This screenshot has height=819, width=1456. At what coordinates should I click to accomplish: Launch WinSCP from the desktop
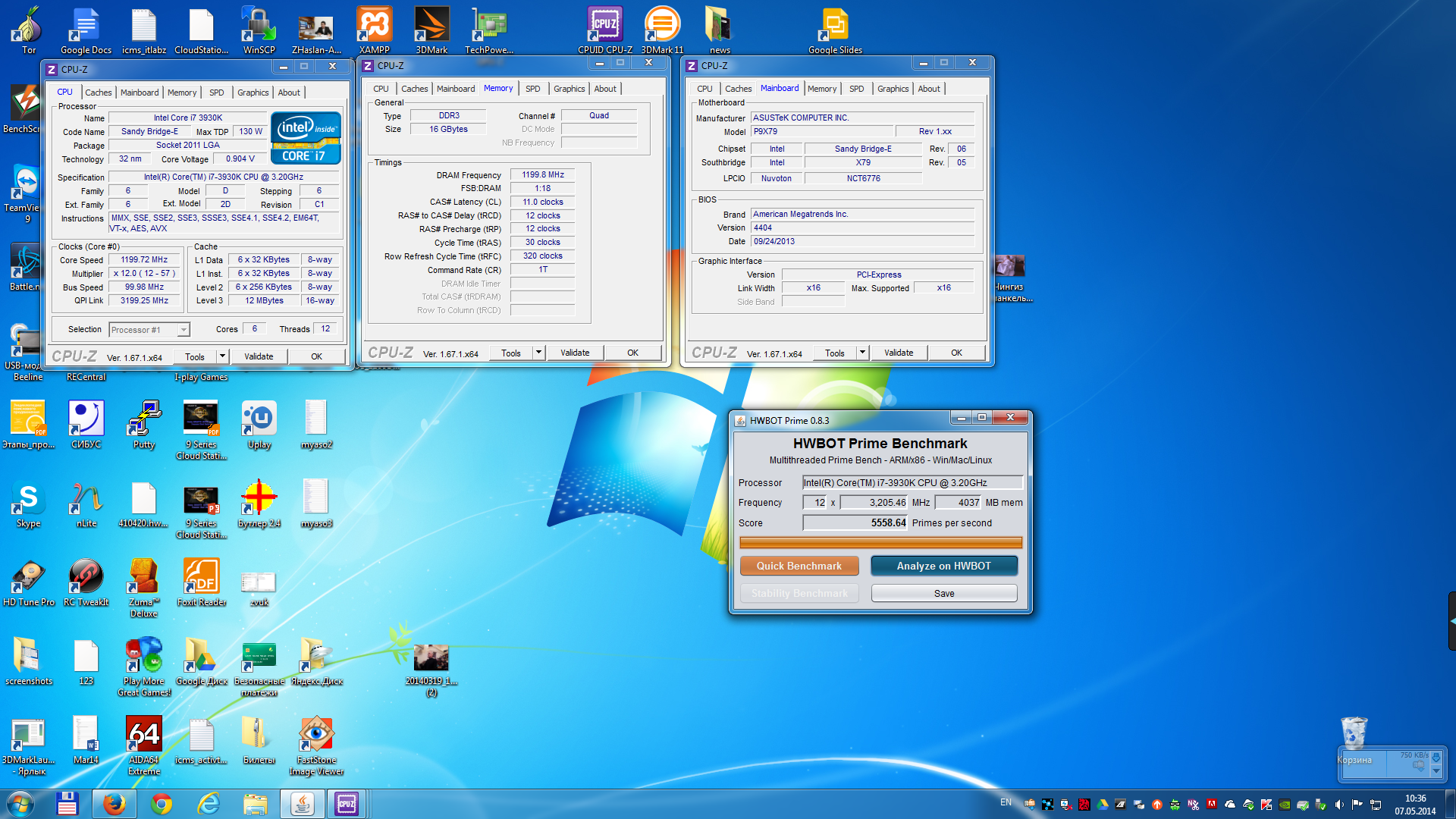tap(259, 30)
